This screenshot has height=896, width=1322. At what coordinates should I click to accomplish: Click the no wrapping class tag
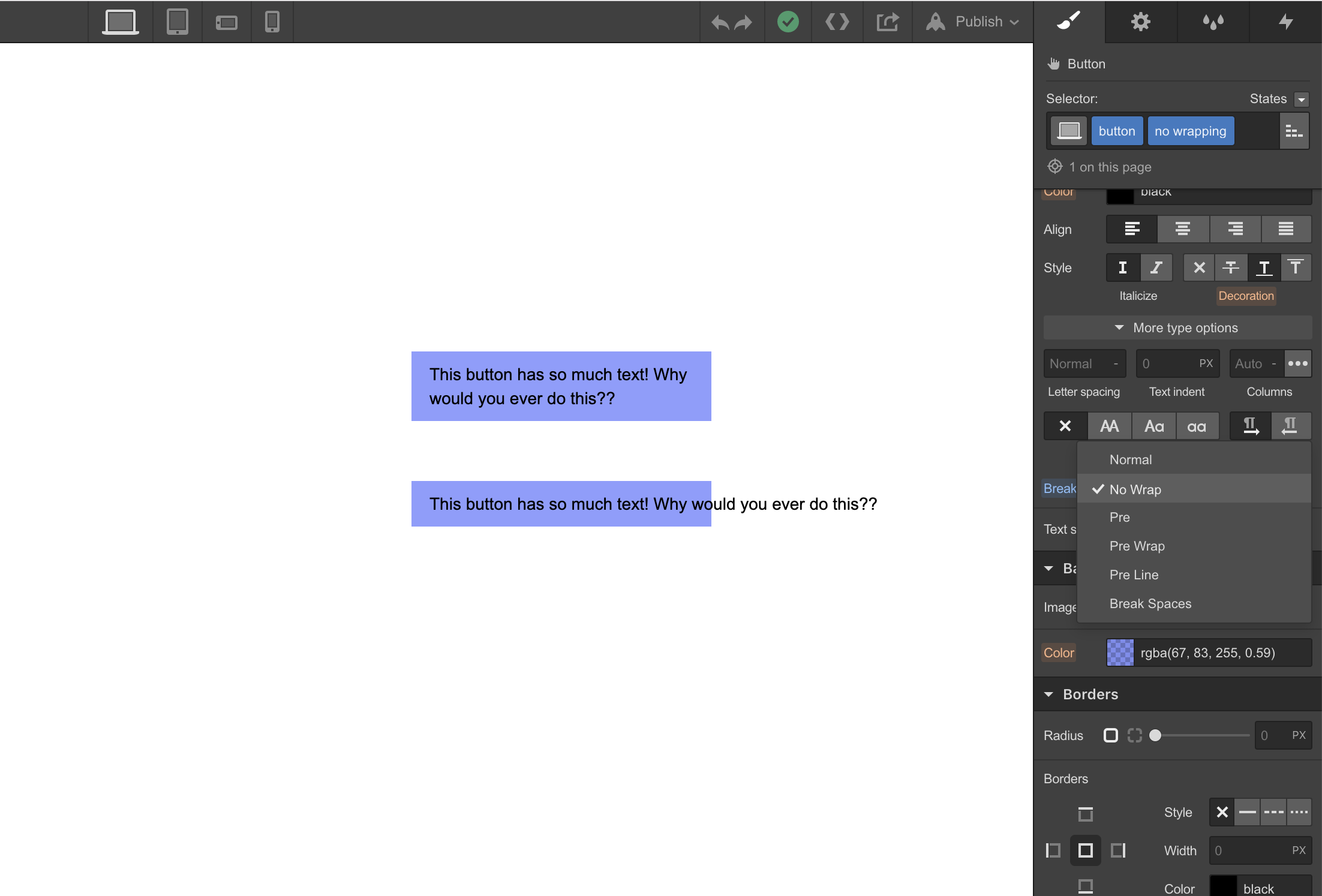tap(1190, 131)
